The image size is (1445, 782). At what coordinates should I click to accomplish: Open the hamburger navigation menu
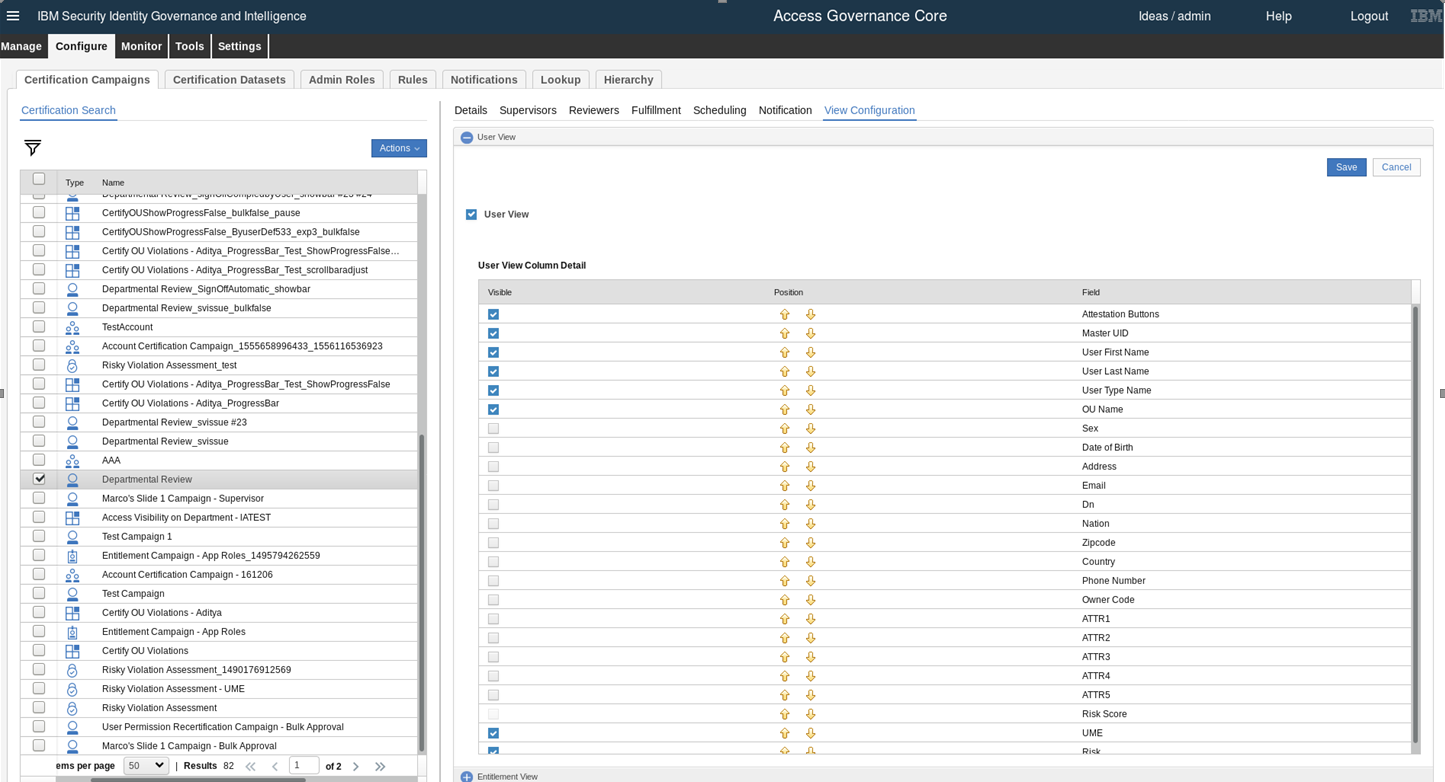click(x=13, y=16)
